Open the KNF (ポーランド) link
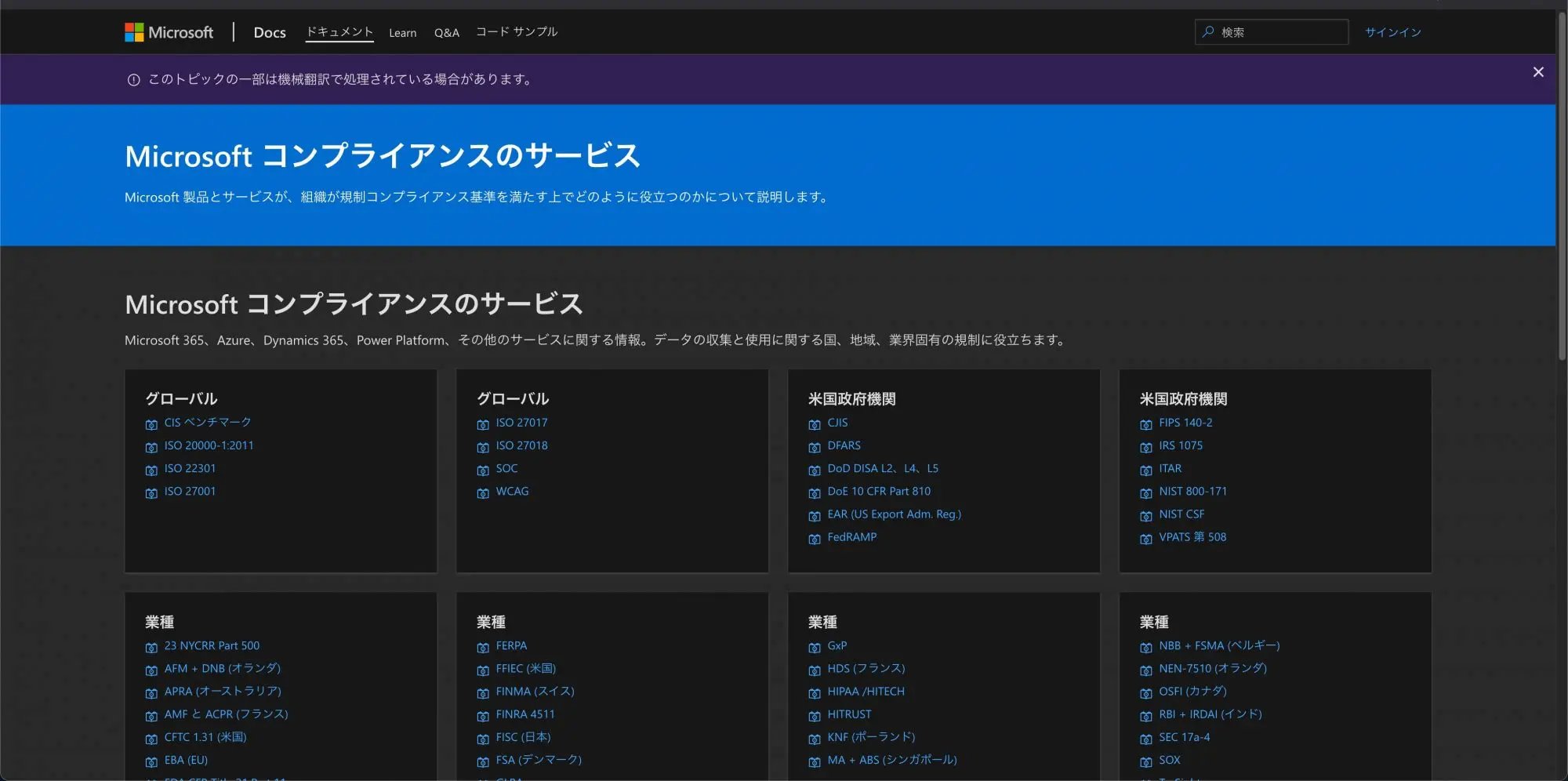1568x781 pixels. point(872,736)
